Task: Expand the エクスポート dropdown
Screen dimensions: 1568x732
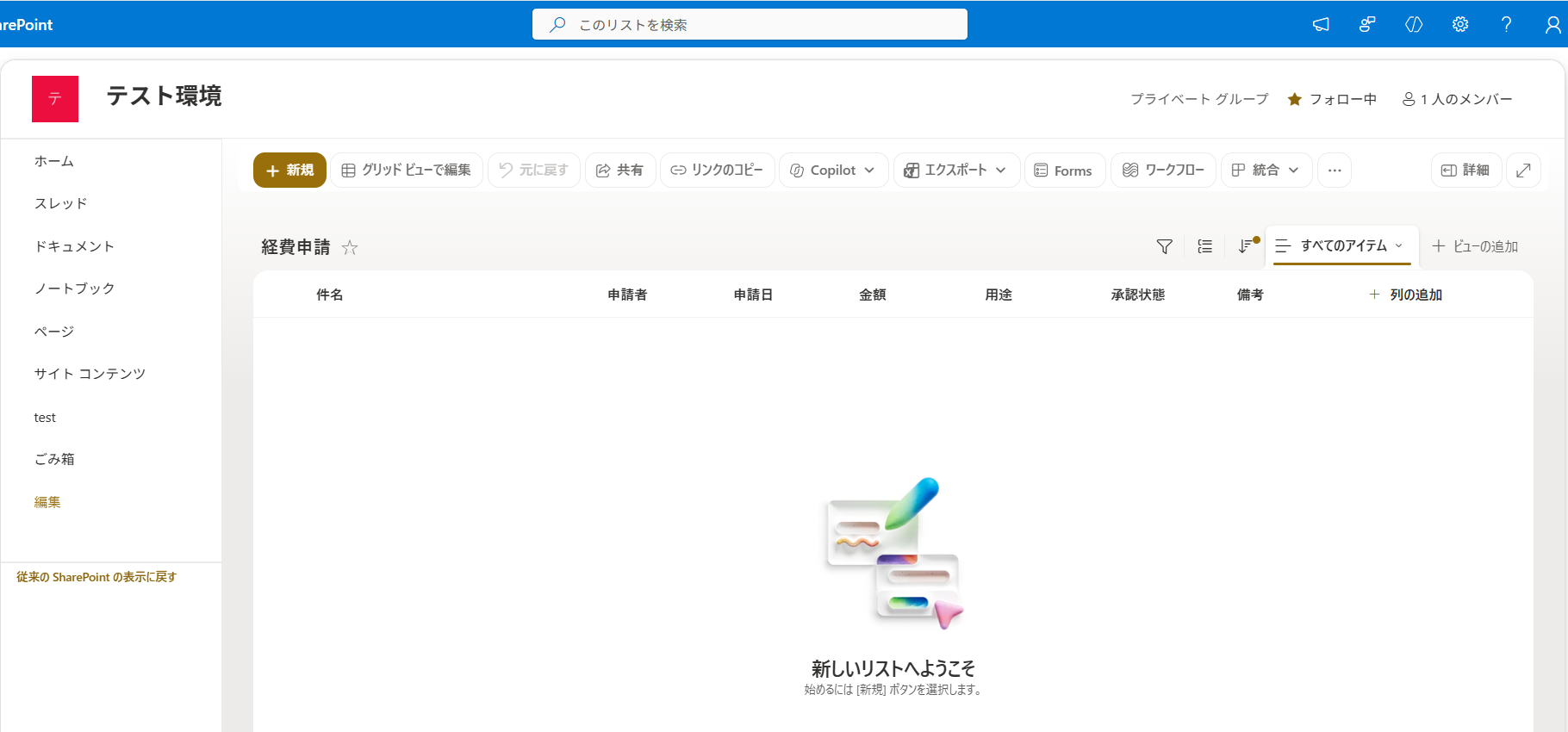Action: (957, 170)
